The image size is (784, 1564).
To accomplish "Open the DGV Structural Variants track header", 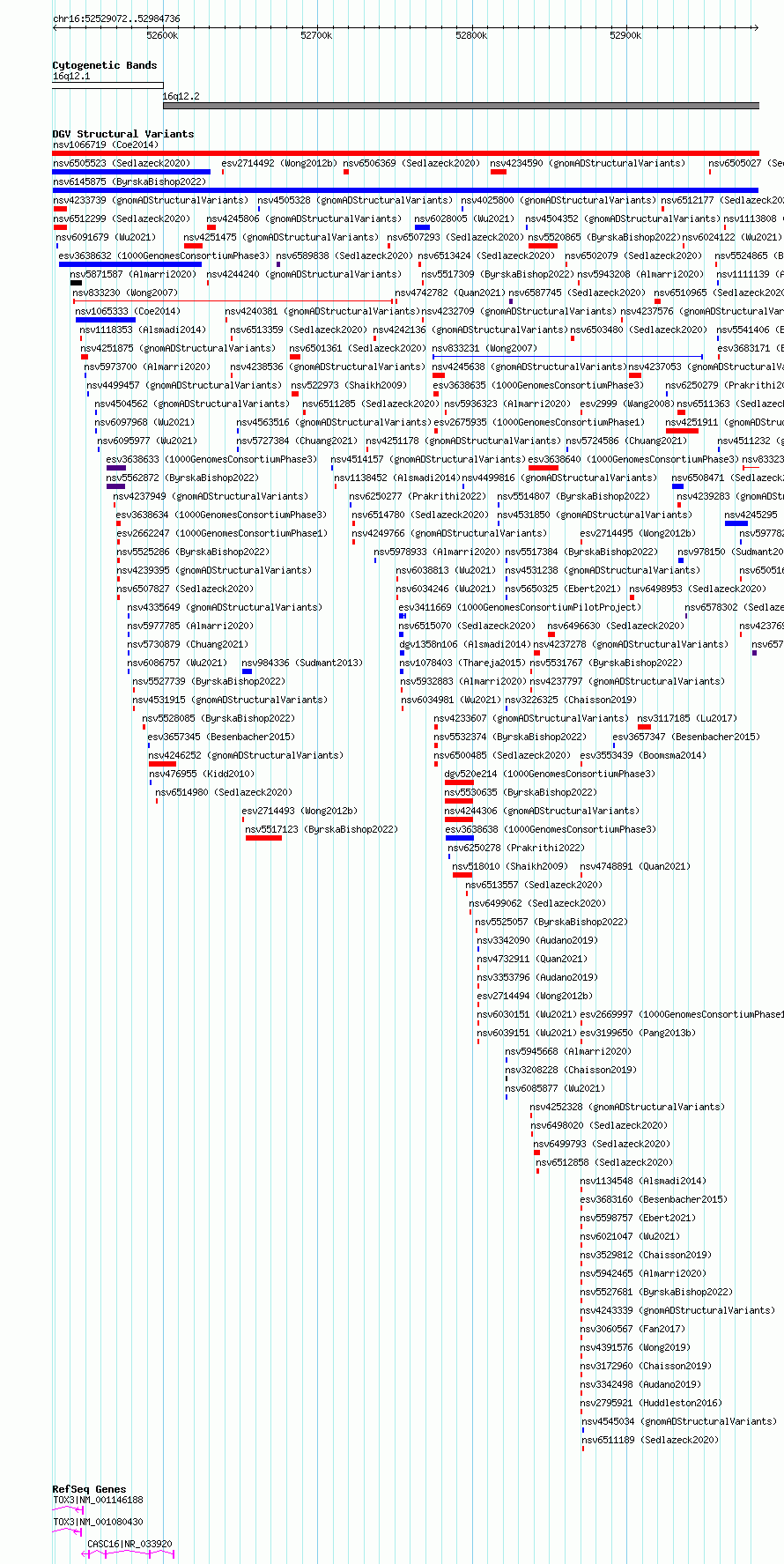I will tap(123, 134).
